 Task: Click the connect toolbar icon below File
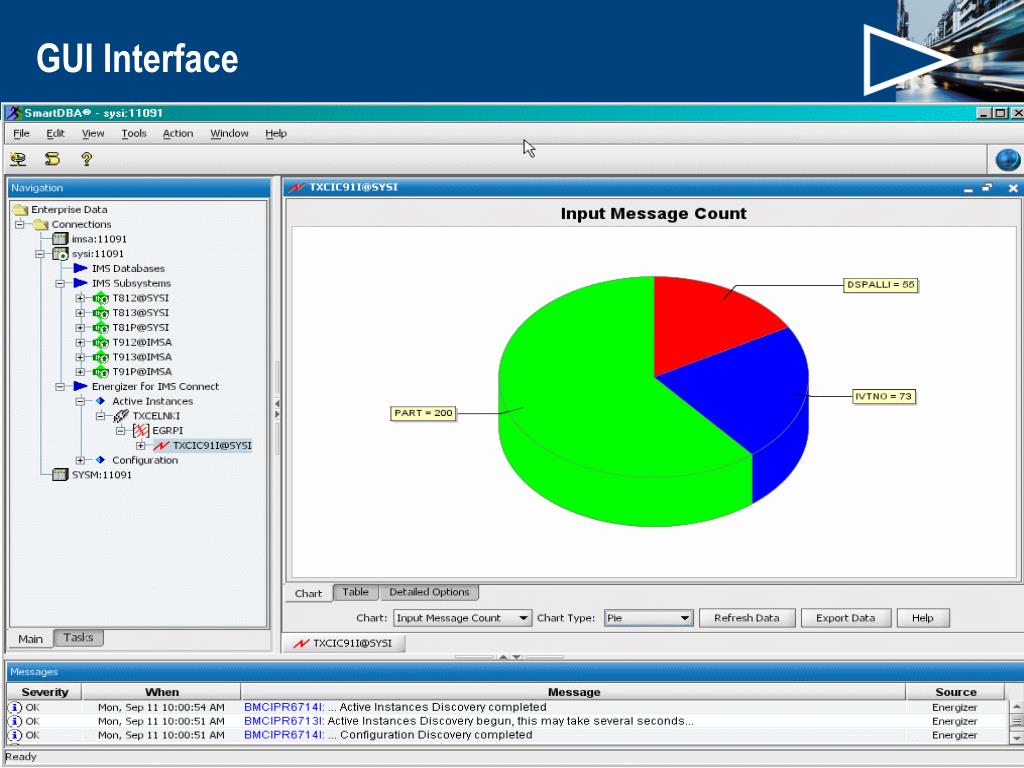18,159
